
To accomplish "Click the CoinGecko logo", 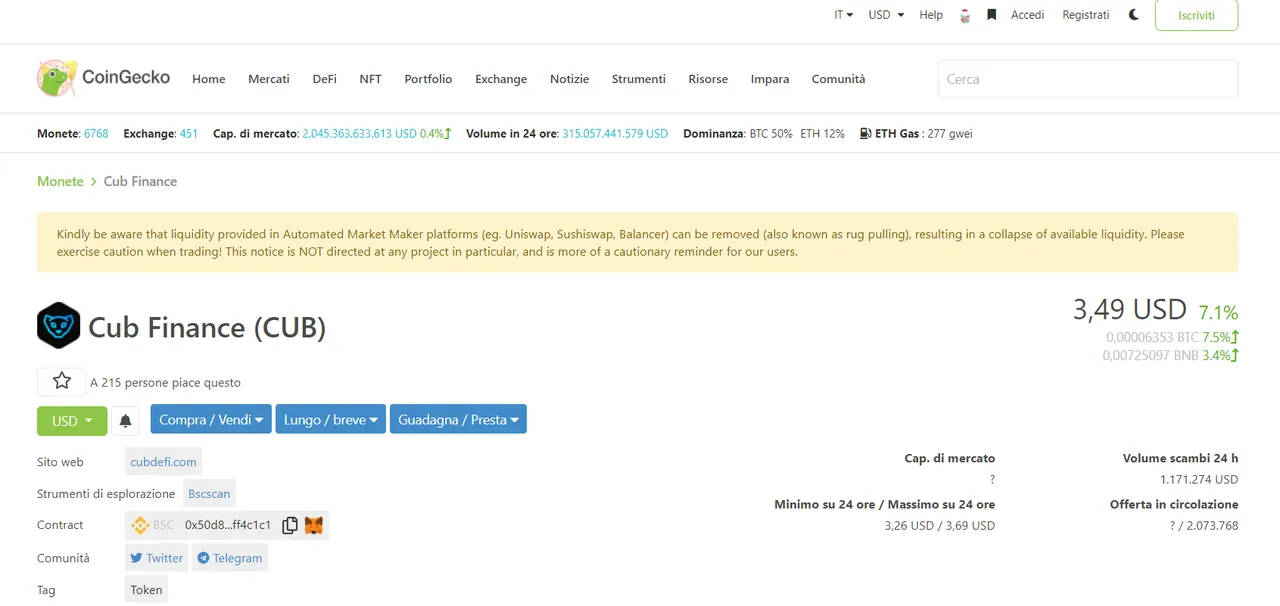I will pos(103,78).
